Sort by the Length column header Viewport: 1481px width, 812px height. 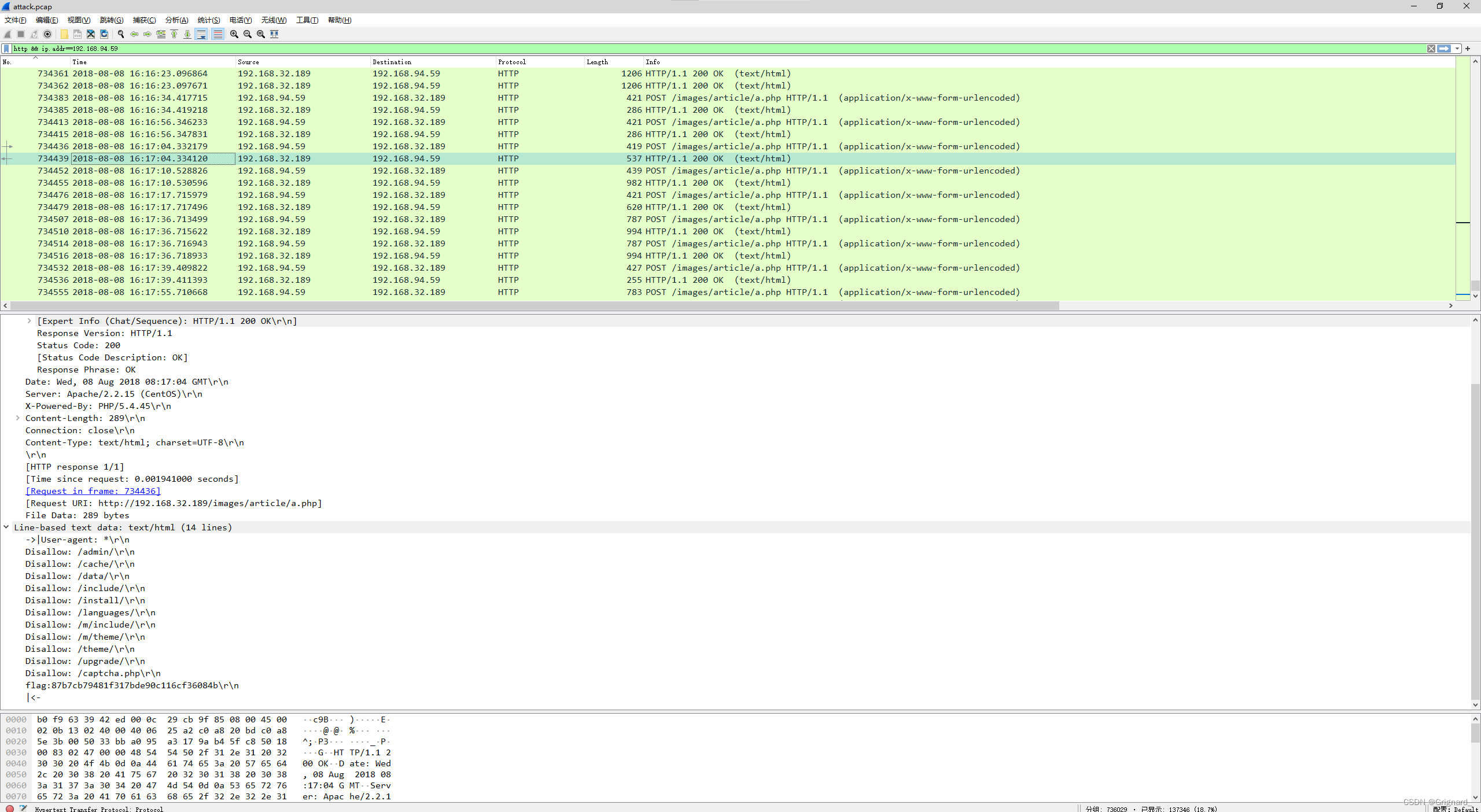614,62
